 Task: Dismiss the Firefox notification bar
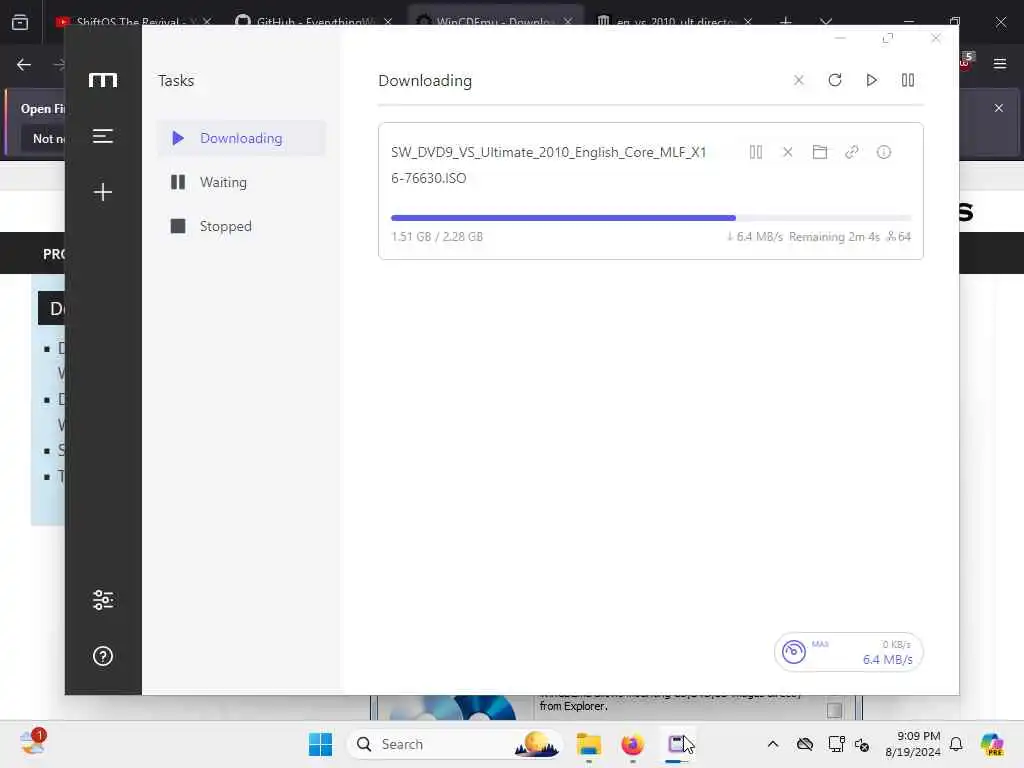(x=999, y=108)
